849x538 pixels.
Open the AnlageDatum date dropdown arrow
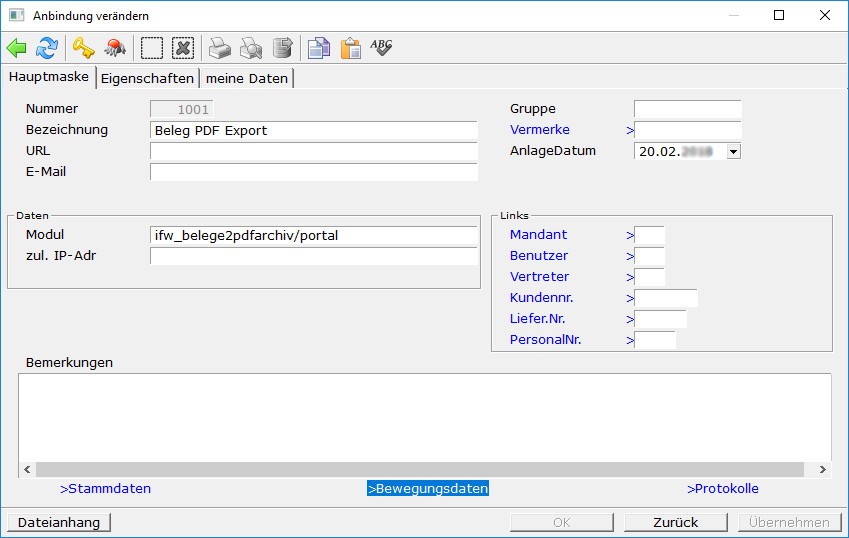[733, 152]
